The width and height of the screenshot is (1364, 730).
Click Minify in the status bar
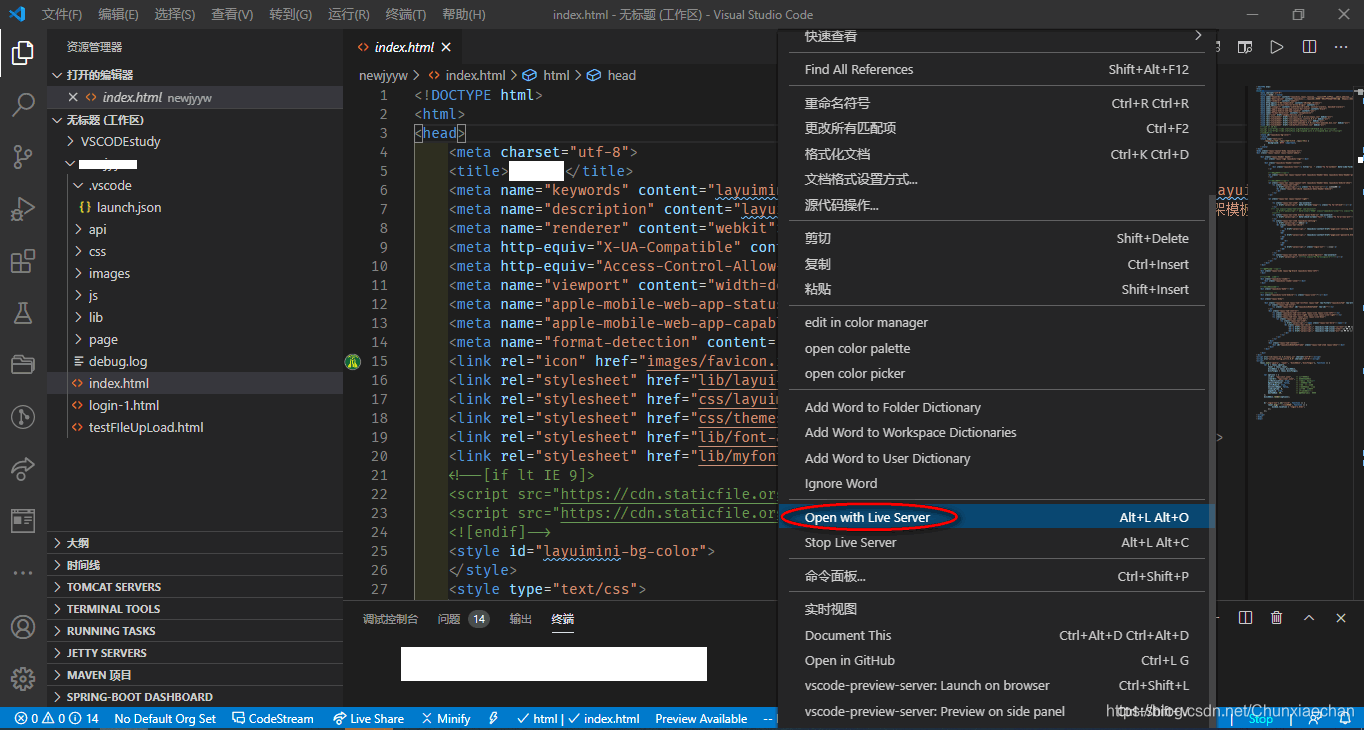446,719
